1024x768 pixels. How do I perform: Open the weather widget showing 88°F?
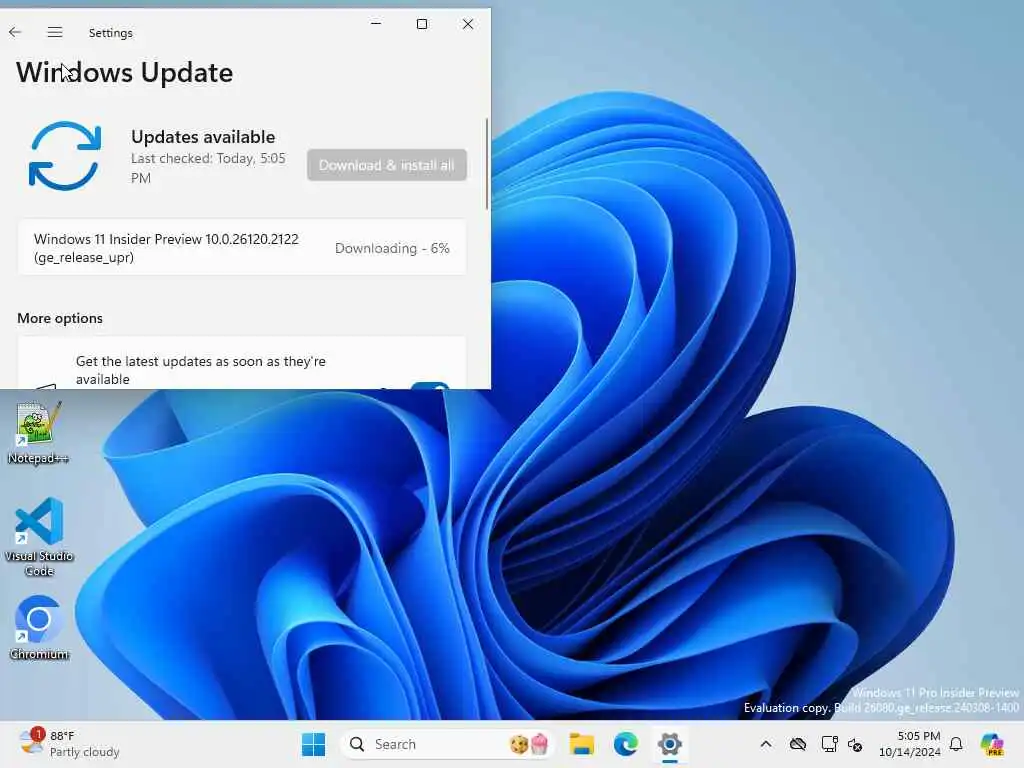[x=69, y=744]
